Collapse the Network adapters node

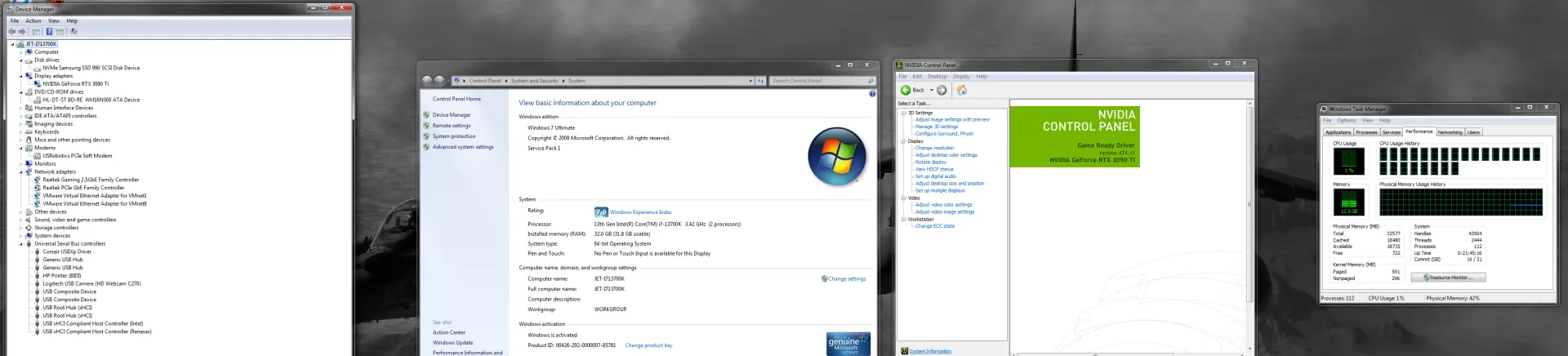coord(21,172)
